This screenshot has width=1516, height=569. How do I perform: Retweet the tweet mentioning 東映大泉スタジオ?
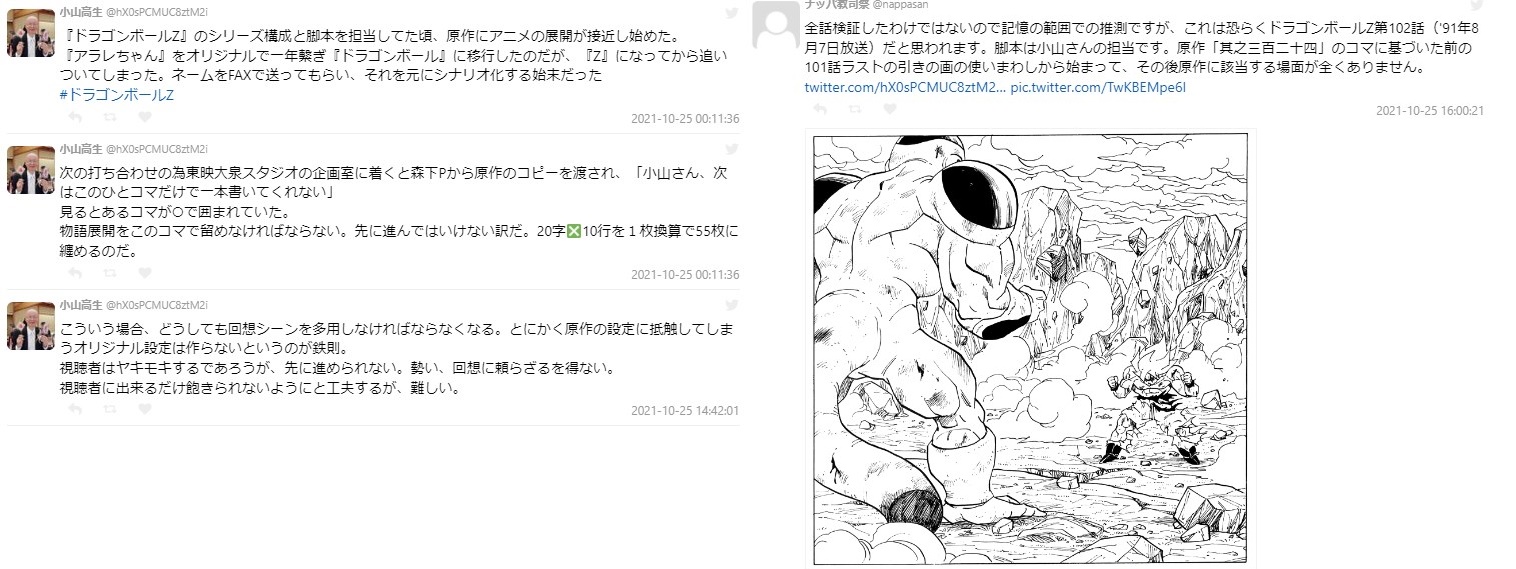110,274
